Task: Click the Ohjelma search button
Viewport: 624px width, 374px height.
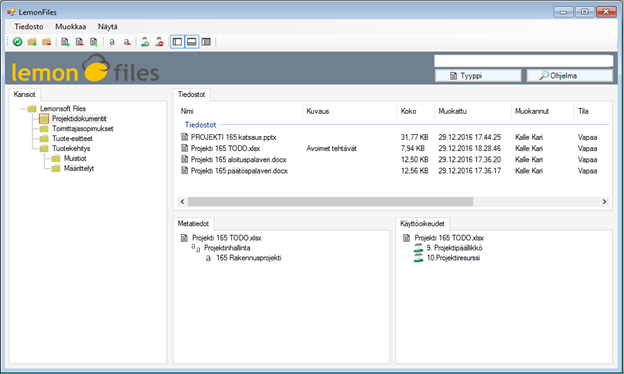Action: click(x=570, y=76)
